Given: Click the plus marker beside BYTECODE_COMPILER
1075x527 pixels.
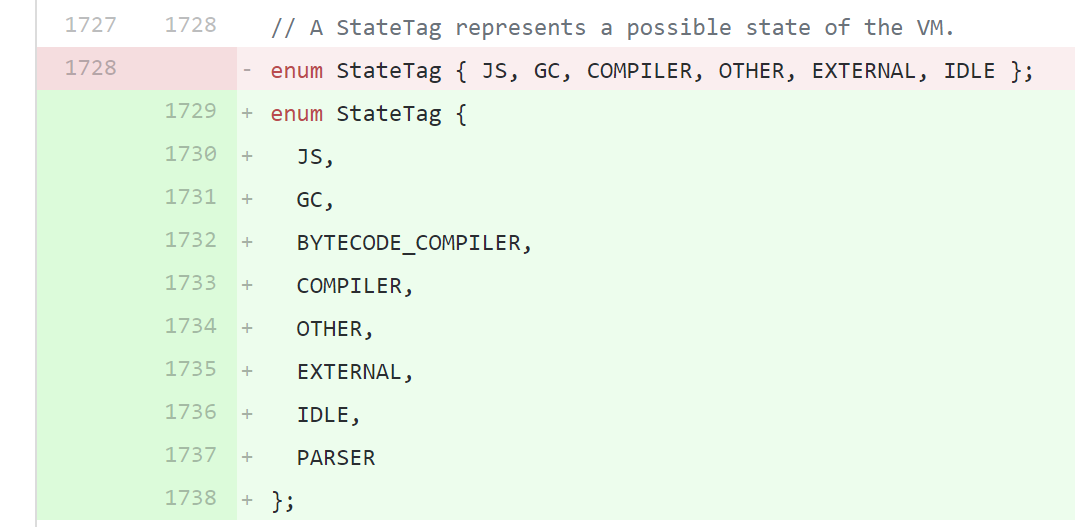Looking at the screenshot, I should [x=247, y=243].
